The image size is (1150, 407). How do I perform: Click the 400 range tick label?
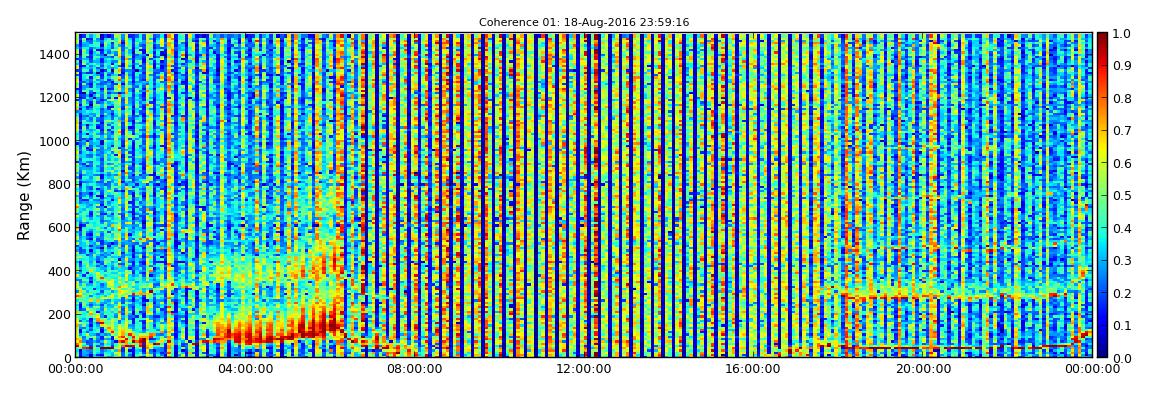59,271
